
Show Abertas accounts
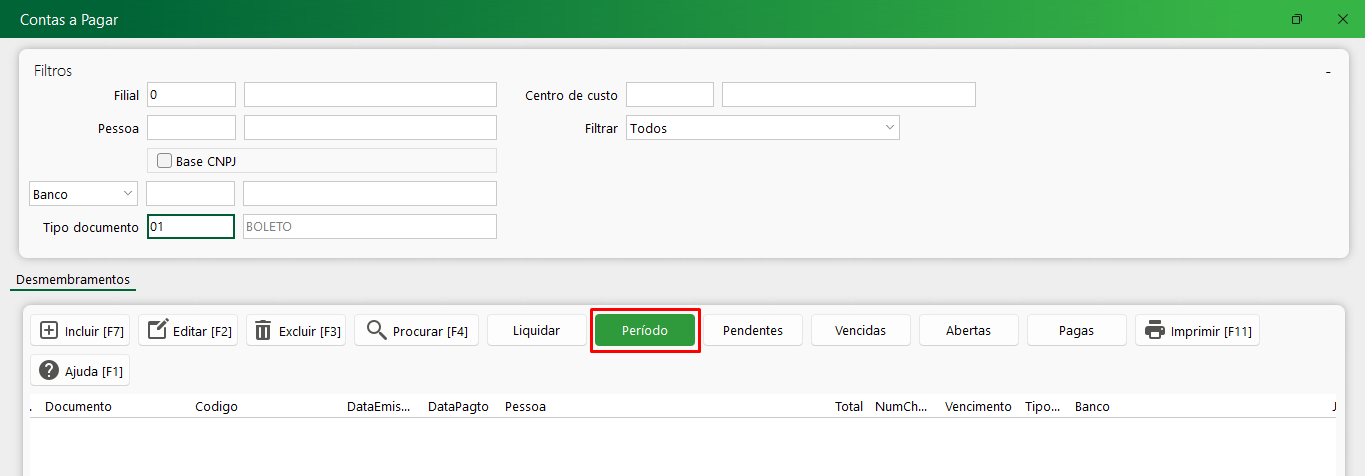tap(968, 330)
